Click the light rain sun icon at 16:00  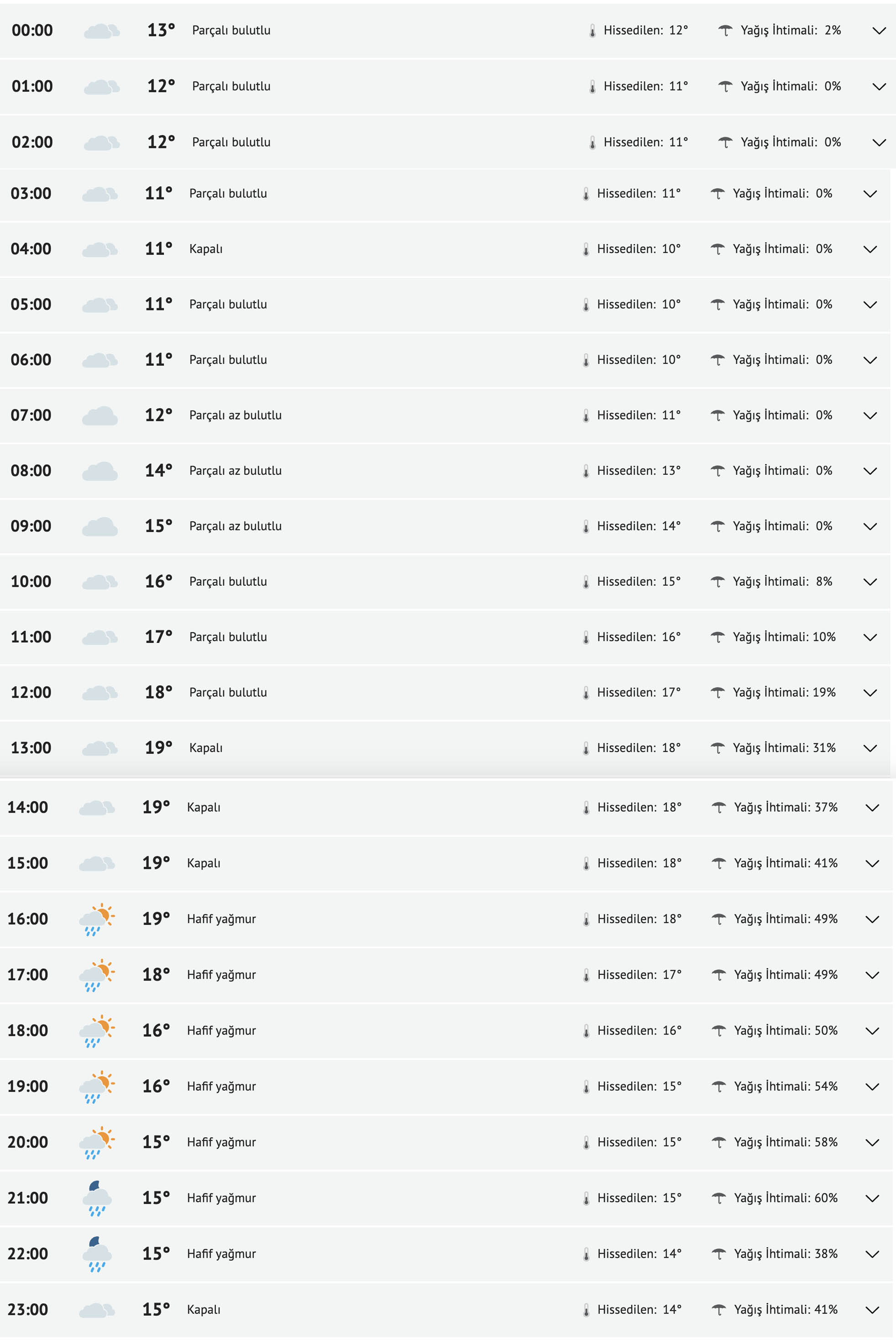(x=97, y=919)
